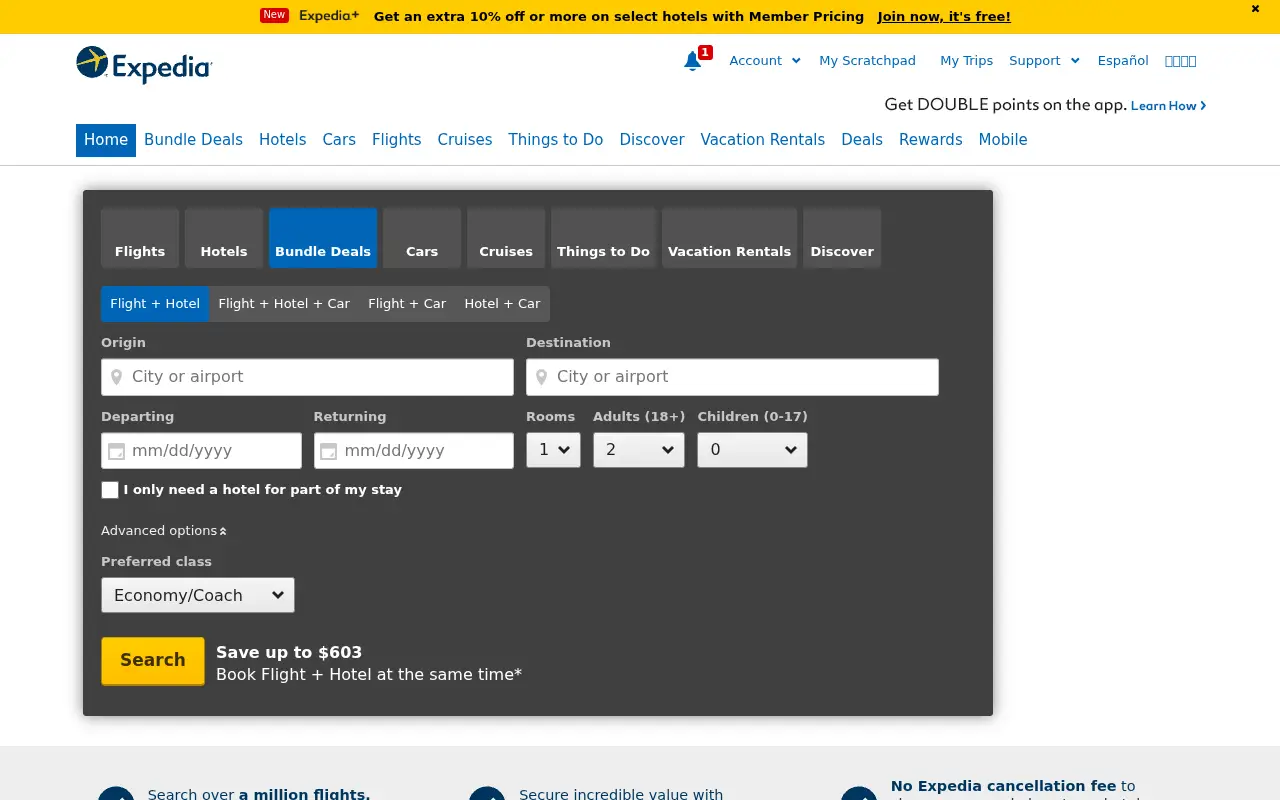The width and height of the screenshot is (1280, 800).
Task: Click the Returning calendar icon
Action: click(x=328, y=451)
